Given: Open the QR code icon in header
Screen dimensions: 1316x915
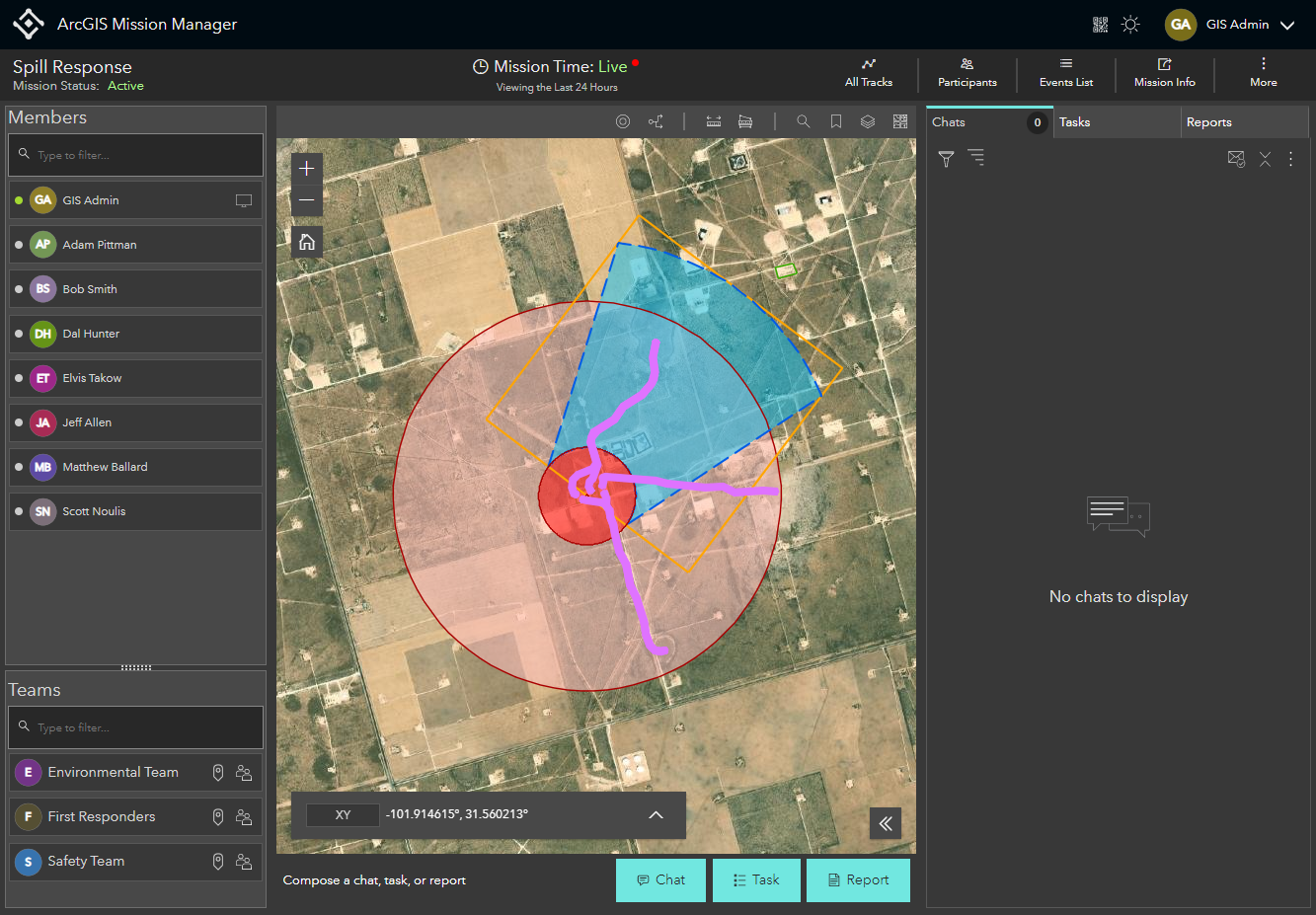Looking at the screenshot, I should [1100, 25].
